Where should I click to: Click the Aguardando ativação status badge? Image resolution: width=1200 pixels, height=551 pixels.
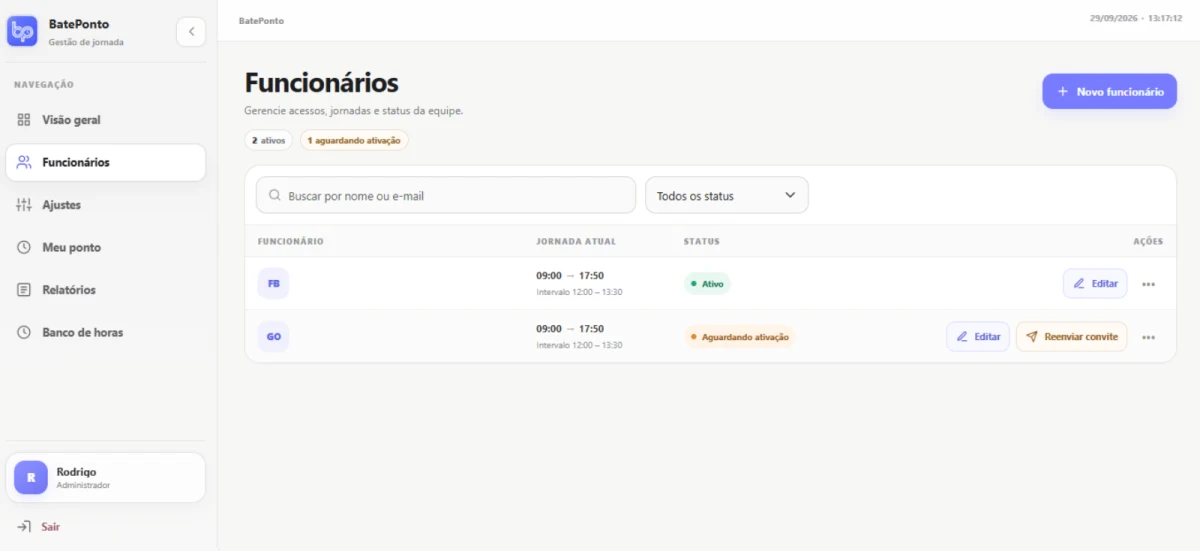pyautogui.click(x=740, y=337)
